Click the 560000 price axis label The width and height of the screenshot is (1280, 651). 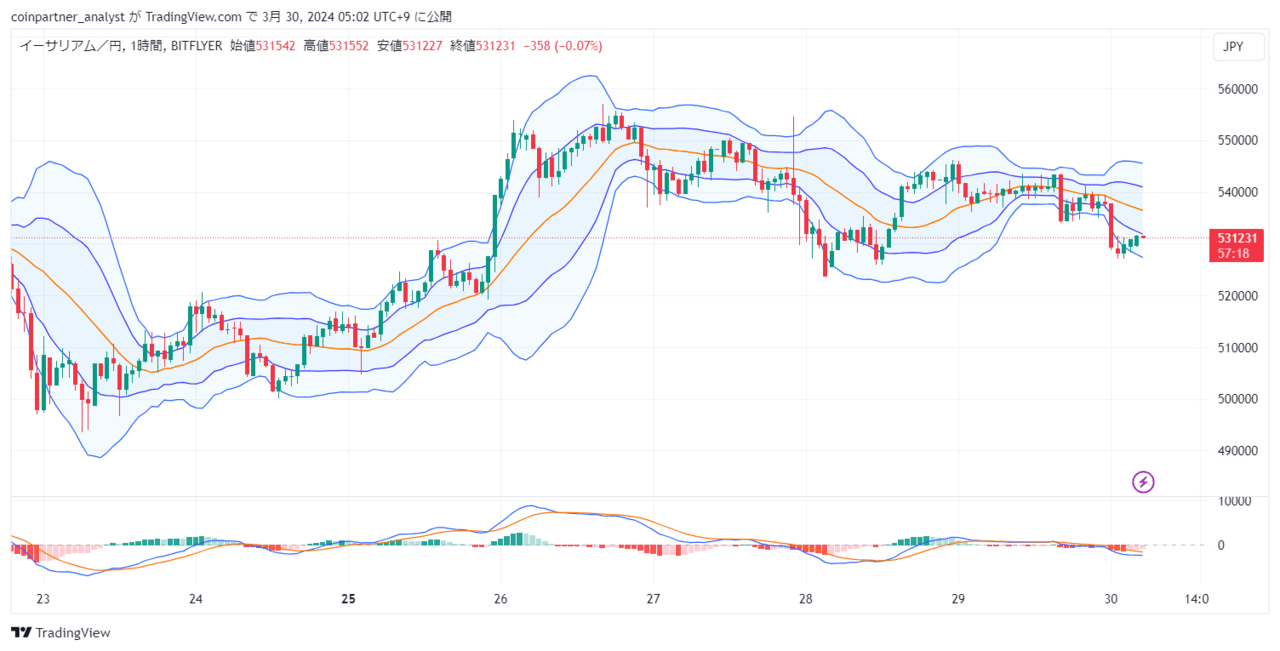(1237, 89)
